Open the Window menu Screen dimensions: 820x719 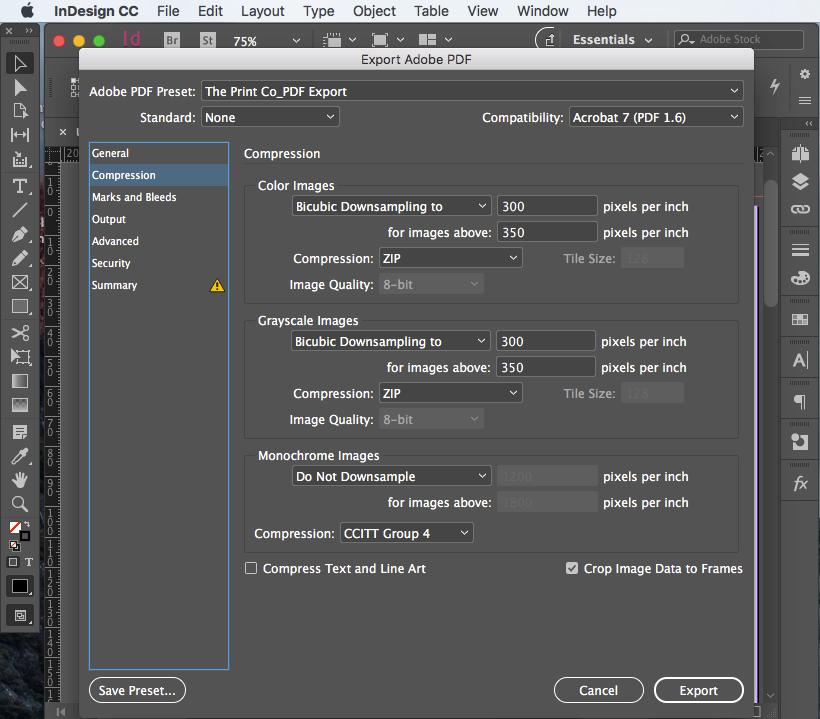[x=542, y=11]
